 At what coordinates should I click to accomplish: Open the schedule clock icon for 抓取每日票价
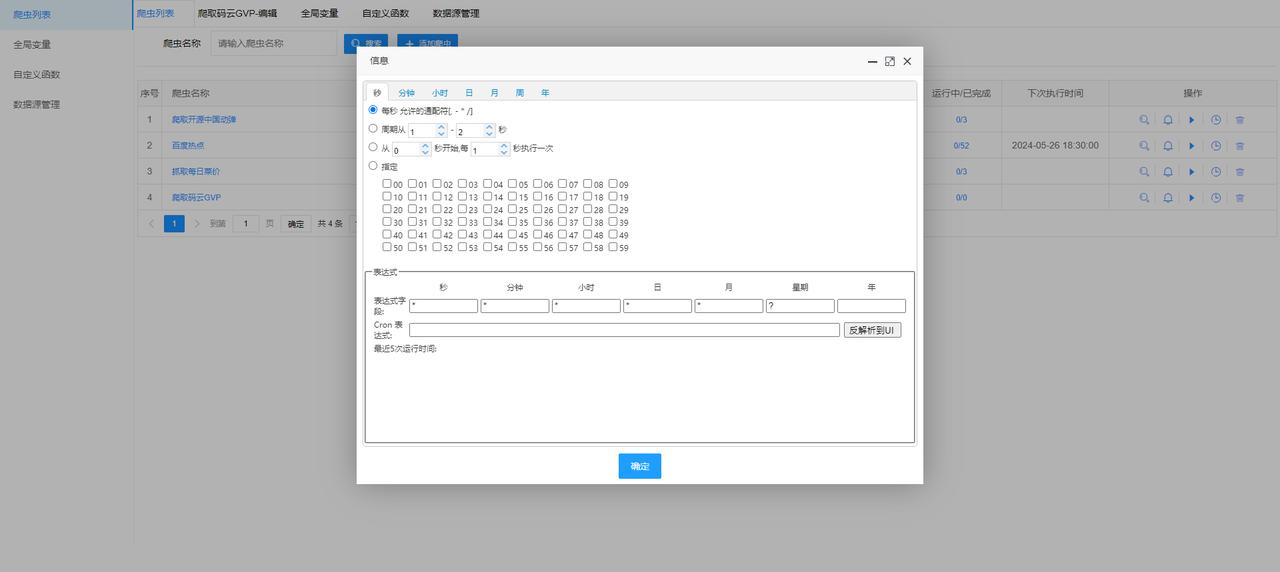click(1216, 172)
